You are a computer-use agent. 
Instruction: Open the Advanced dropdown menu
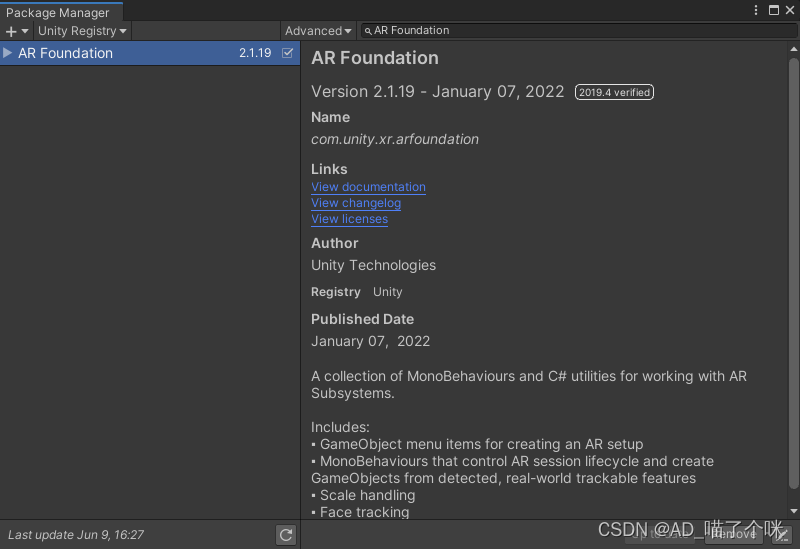pos(318,31)
